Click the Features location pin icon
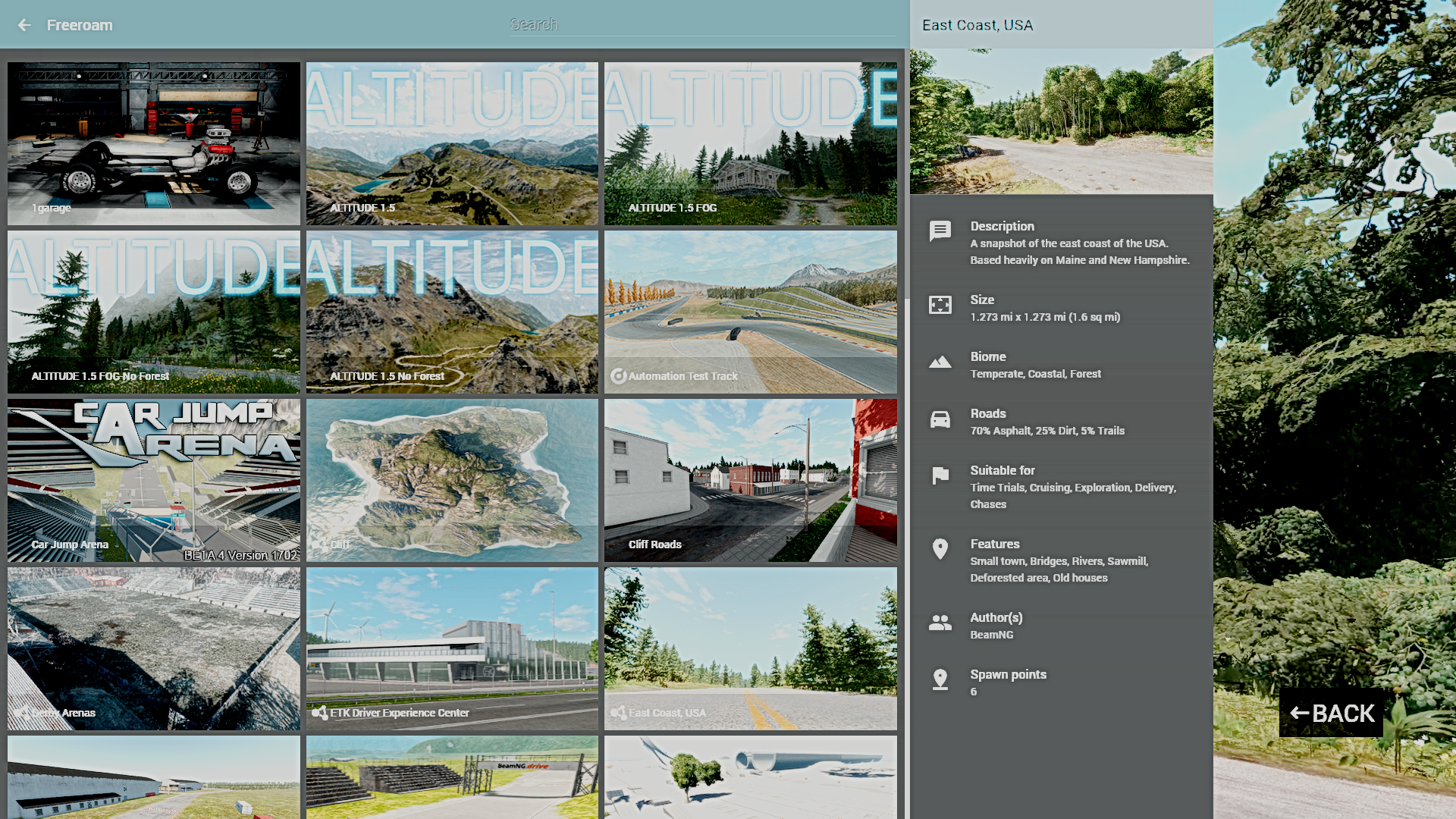This screenshot has height=819, width=1456. tap(940, 549)
